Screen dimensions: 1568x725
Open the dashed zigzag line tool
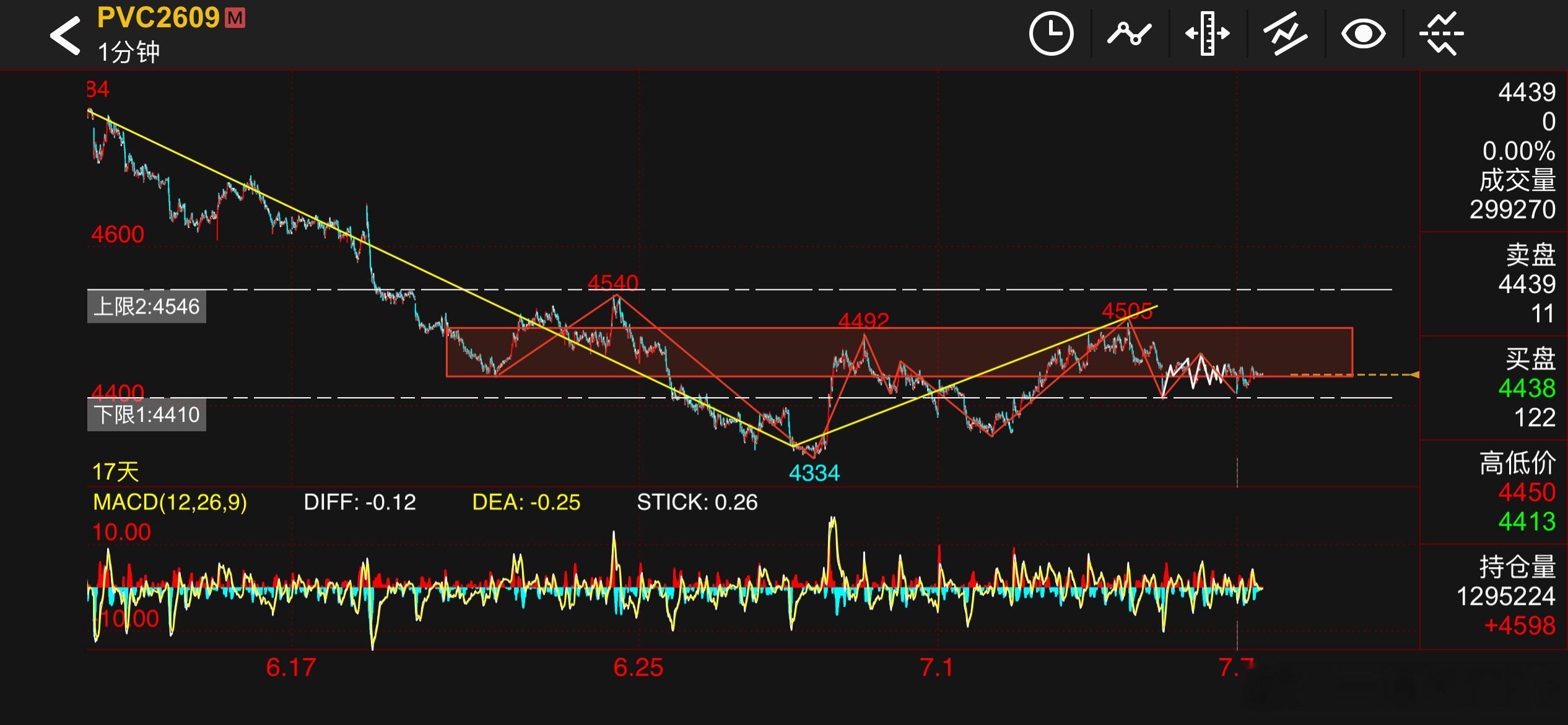point(1441,33)
